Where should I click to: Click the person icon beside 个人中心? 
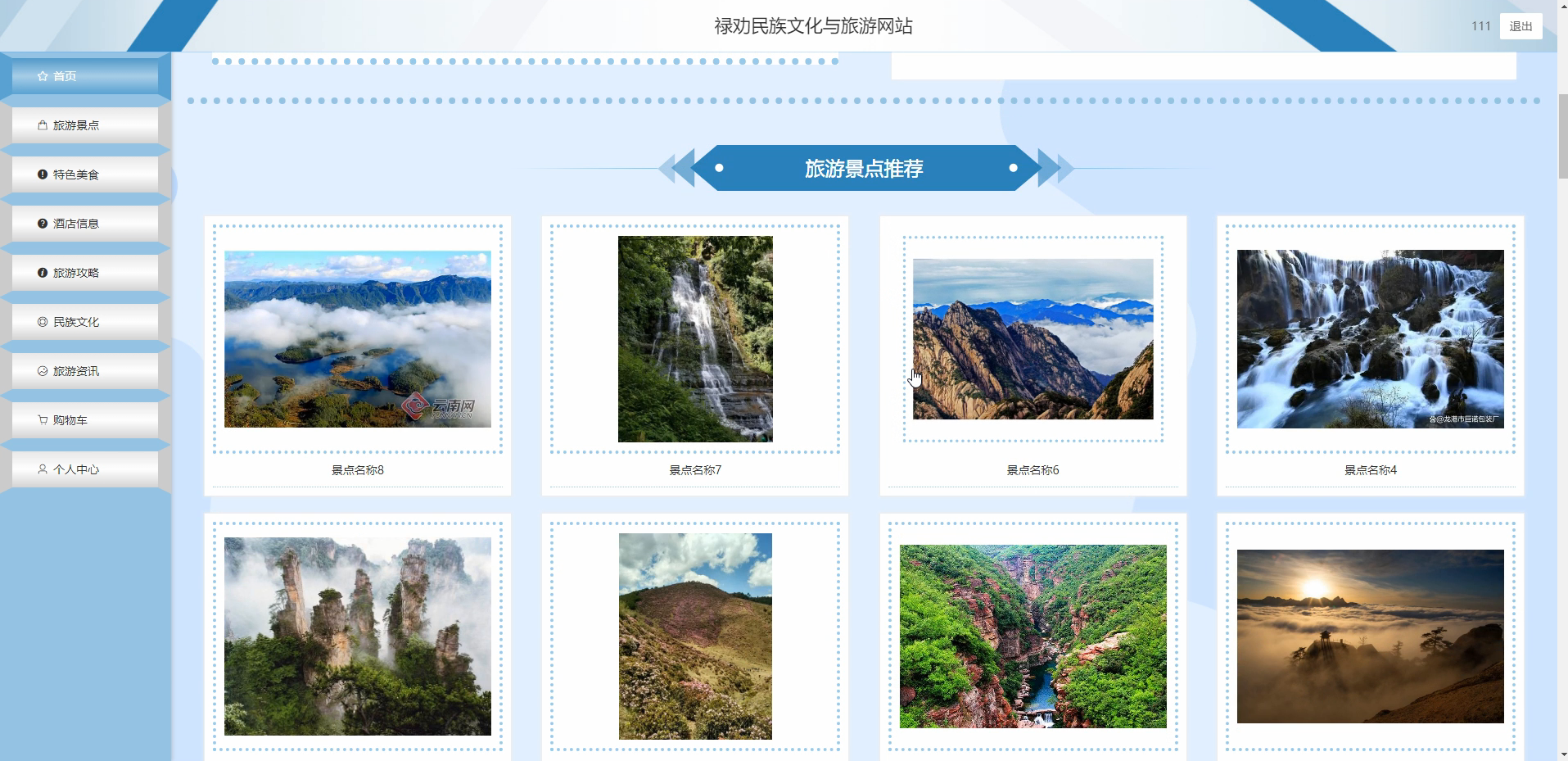click(x=43, y=469)
